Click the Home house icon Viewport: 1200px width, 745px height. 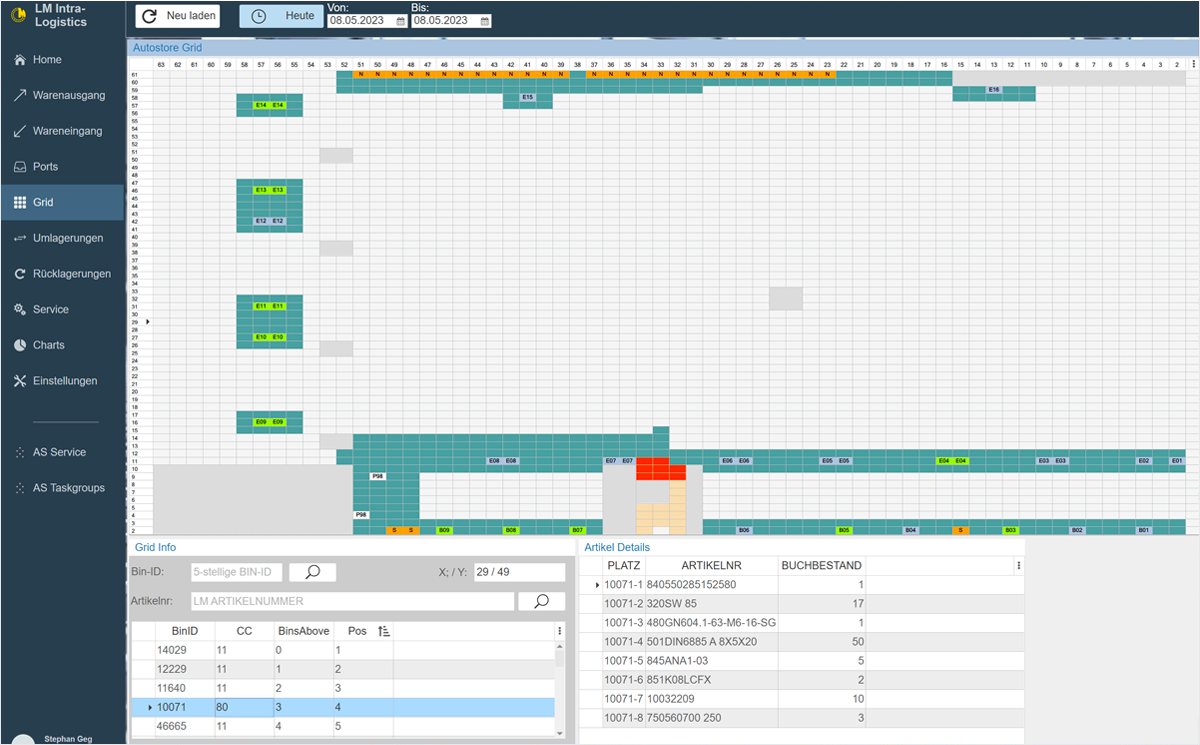(20, 60)
